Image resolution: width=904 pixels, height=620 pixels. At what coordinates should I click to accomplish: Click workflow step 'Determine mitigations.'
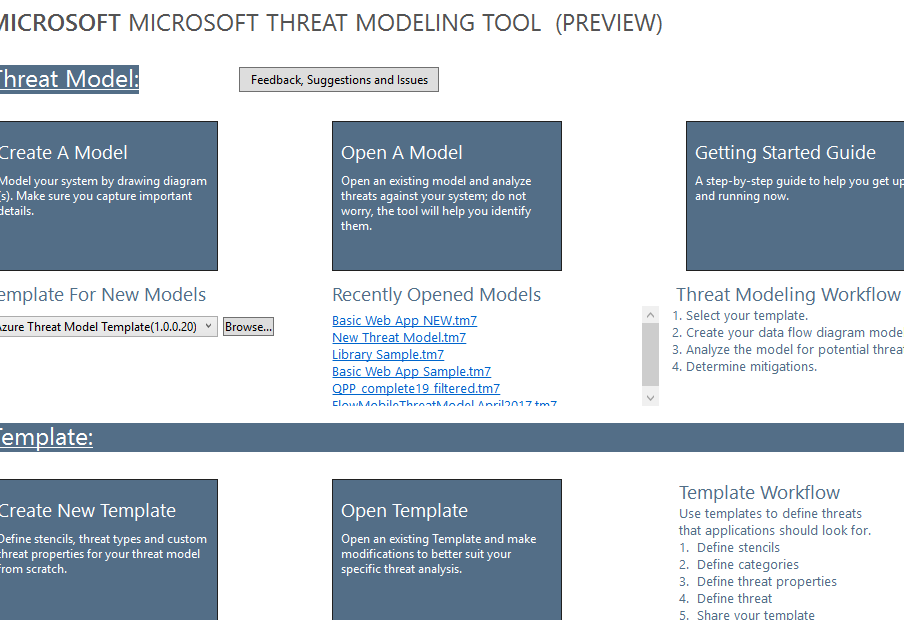point(744,367)
